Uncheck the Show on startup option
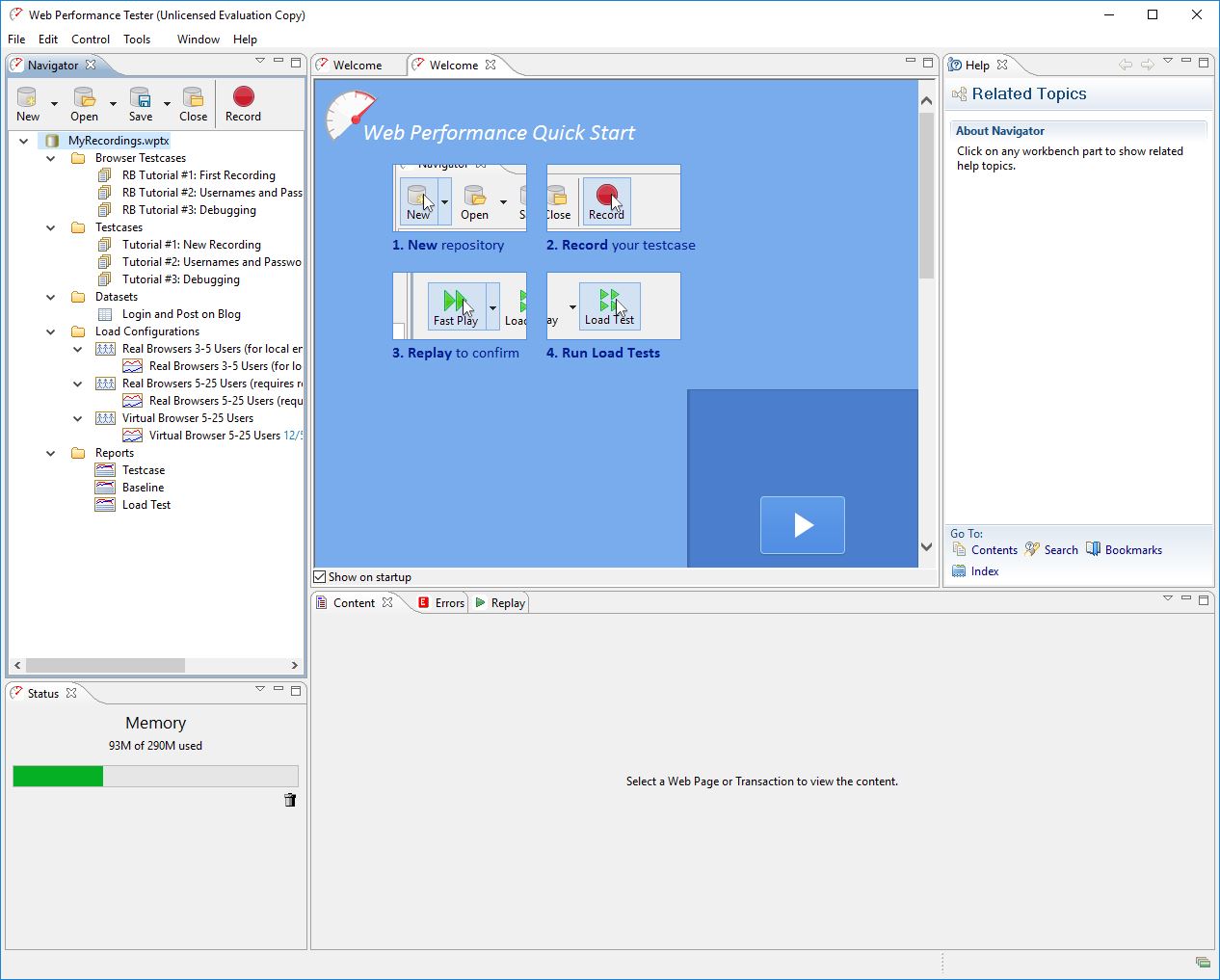Viewport: 1220px width, 980px height. [319, 576]
